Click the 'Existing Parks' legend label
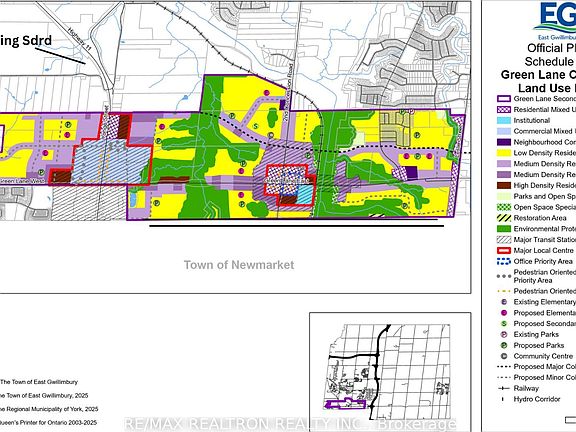Viewport: 576px width, 432px height. (536, 334)
